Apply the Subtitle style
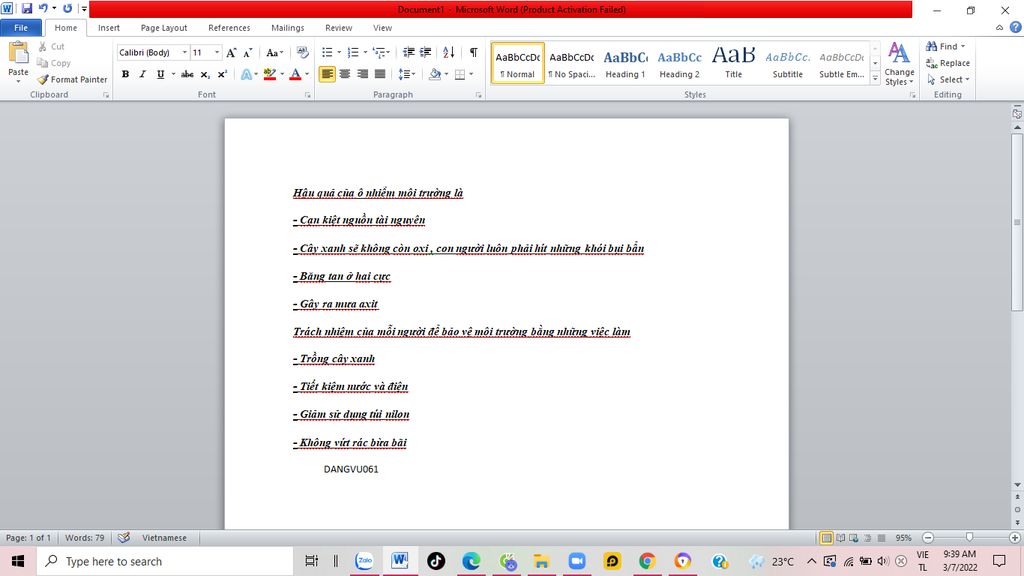Screen dimensions: 1024x576 coord(788,63)
